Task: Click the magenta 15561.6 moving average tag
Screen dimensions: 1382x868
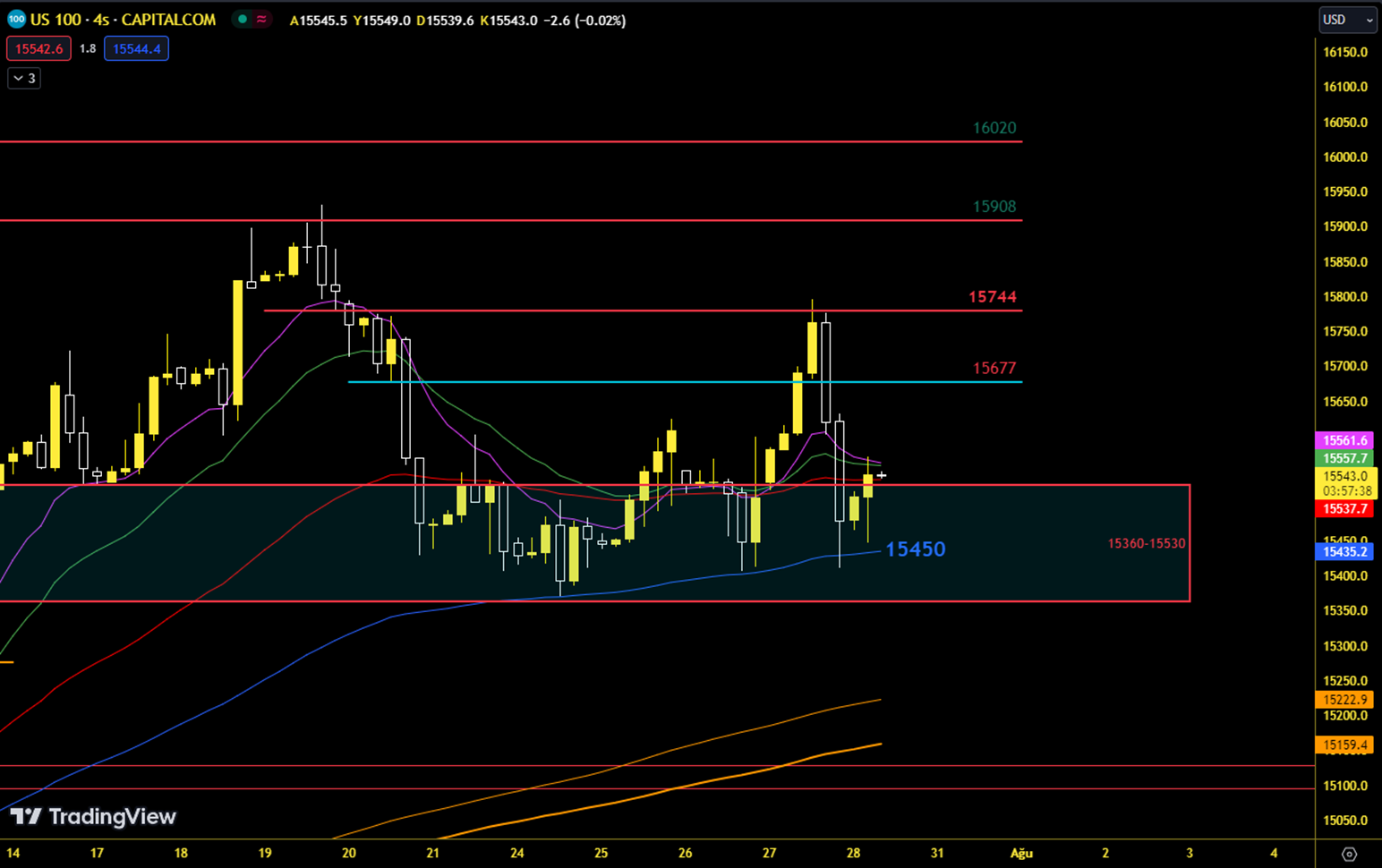Action: pos(1345,440)
